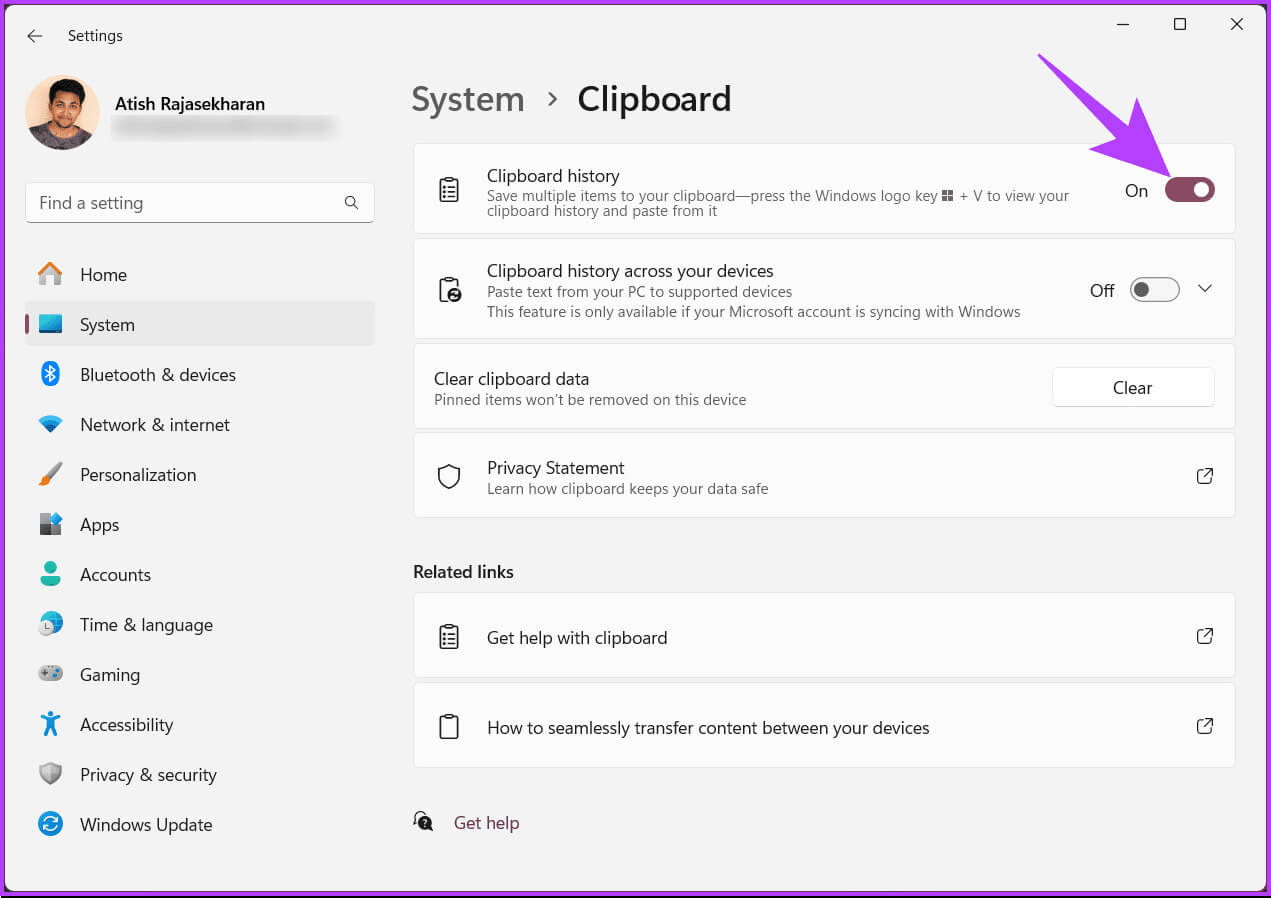Close the Settings window

click(1237, 25)
